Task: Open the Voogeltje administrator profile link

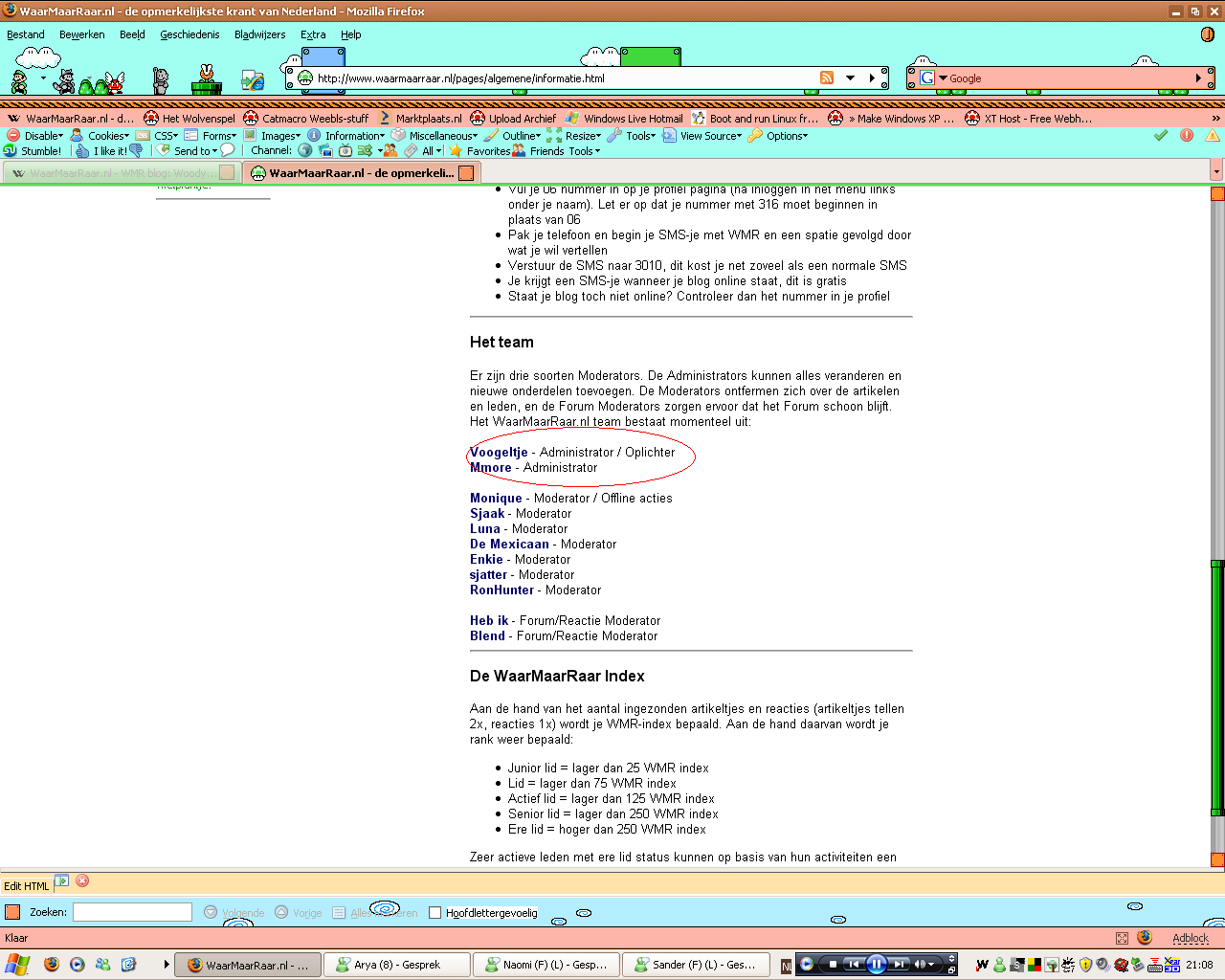Action: [499, 452]
